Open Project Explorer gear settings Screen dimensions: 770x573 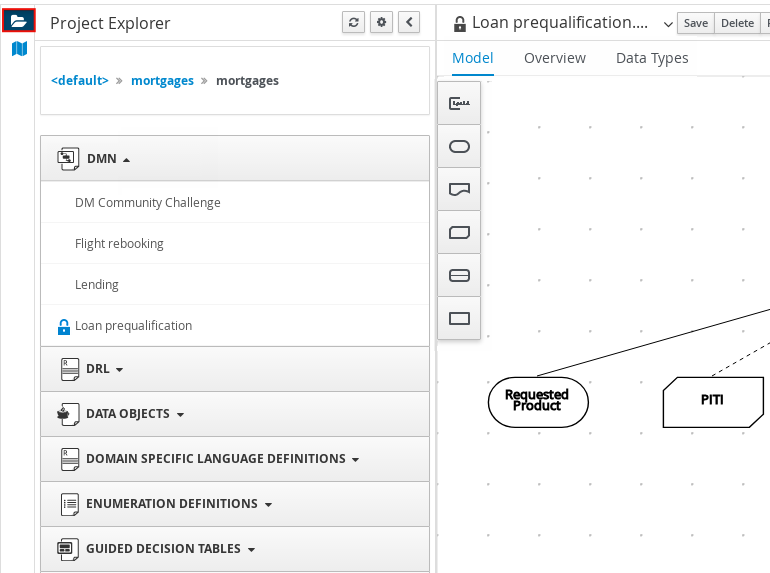[381, 23]
